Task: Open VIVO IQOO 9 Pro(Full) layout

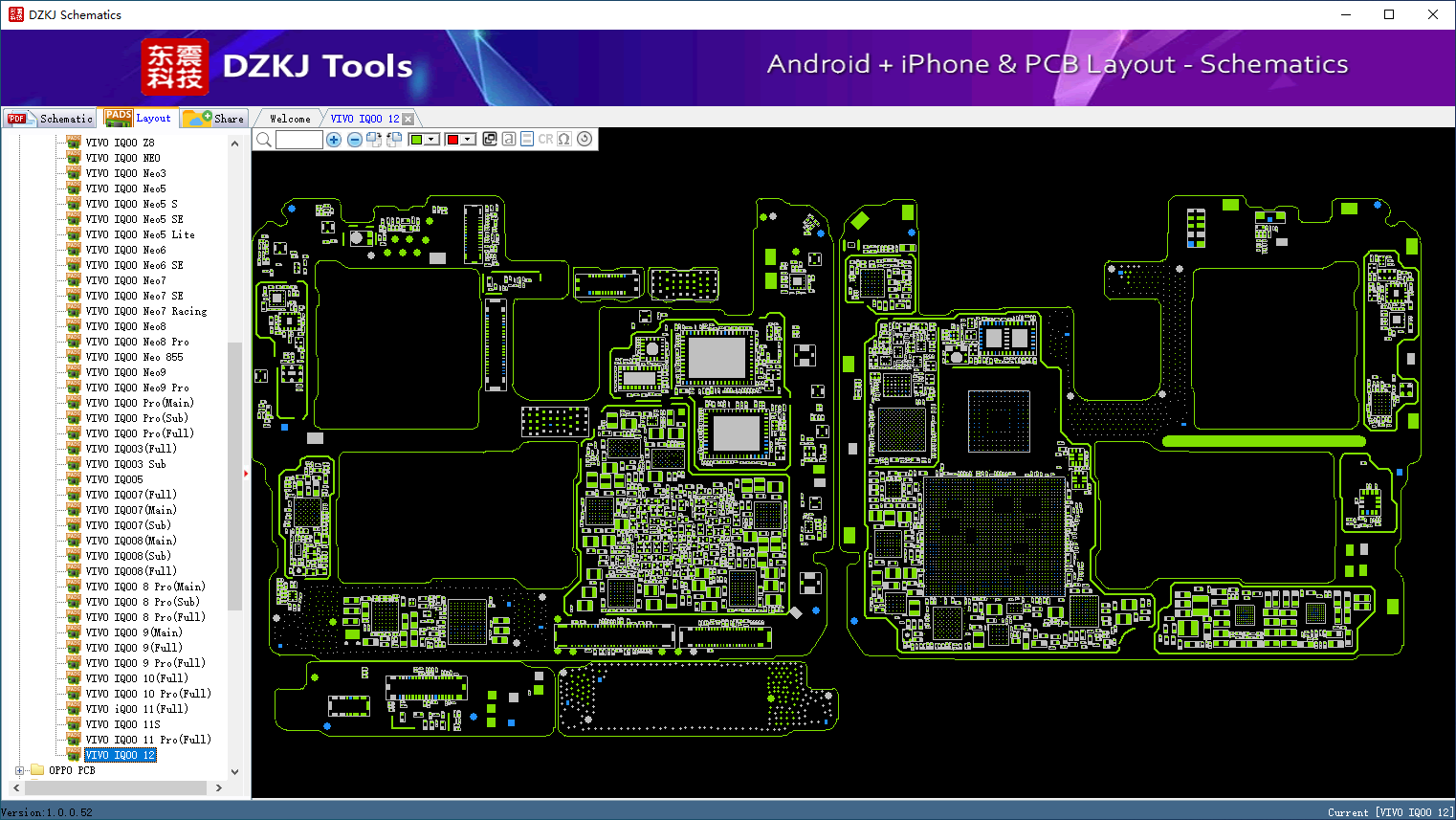Action: pyautogui.click(x=145, y=663)
